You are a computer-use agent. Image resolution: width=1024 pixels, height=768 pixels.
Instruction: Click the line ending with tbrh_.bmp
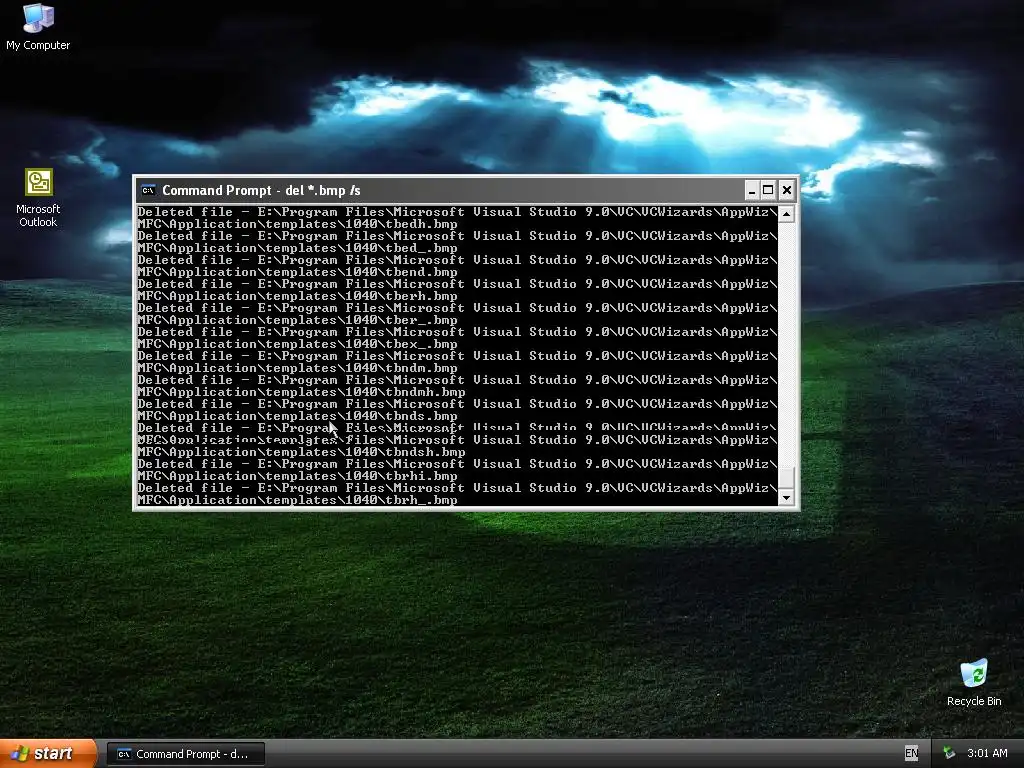coord(297,500)
